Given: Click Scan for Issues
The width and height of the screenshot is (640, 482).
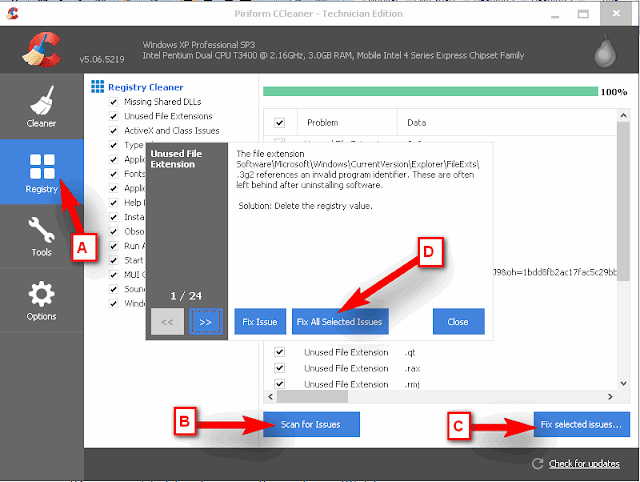Looking at the screenshot, I should (311, 424).
